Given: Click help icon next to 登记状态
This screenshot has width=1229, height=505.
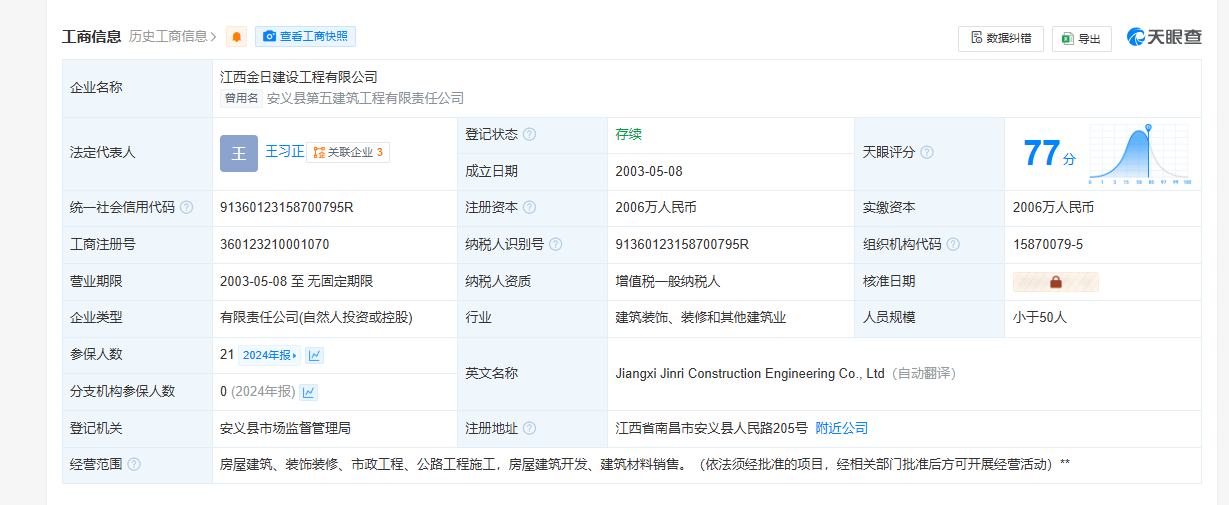Looking at the screenshot, I should [x=529, y=134].
